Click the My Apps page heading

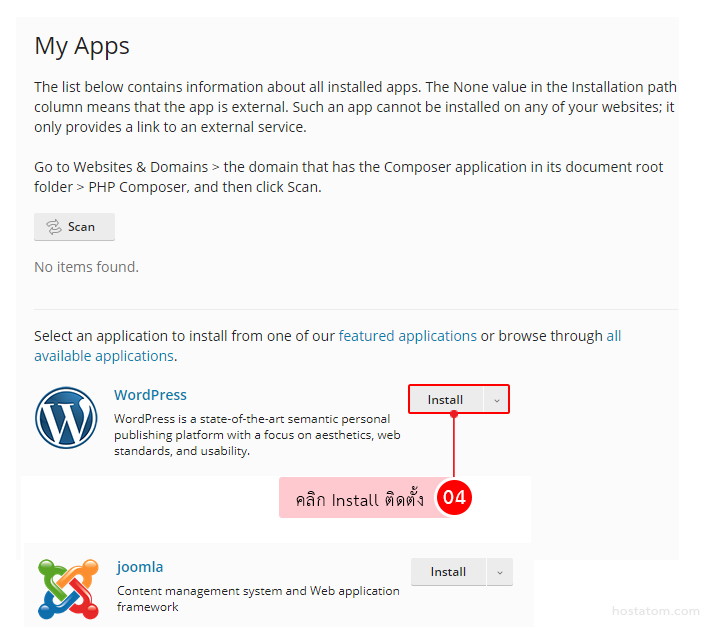coord(82,46)
